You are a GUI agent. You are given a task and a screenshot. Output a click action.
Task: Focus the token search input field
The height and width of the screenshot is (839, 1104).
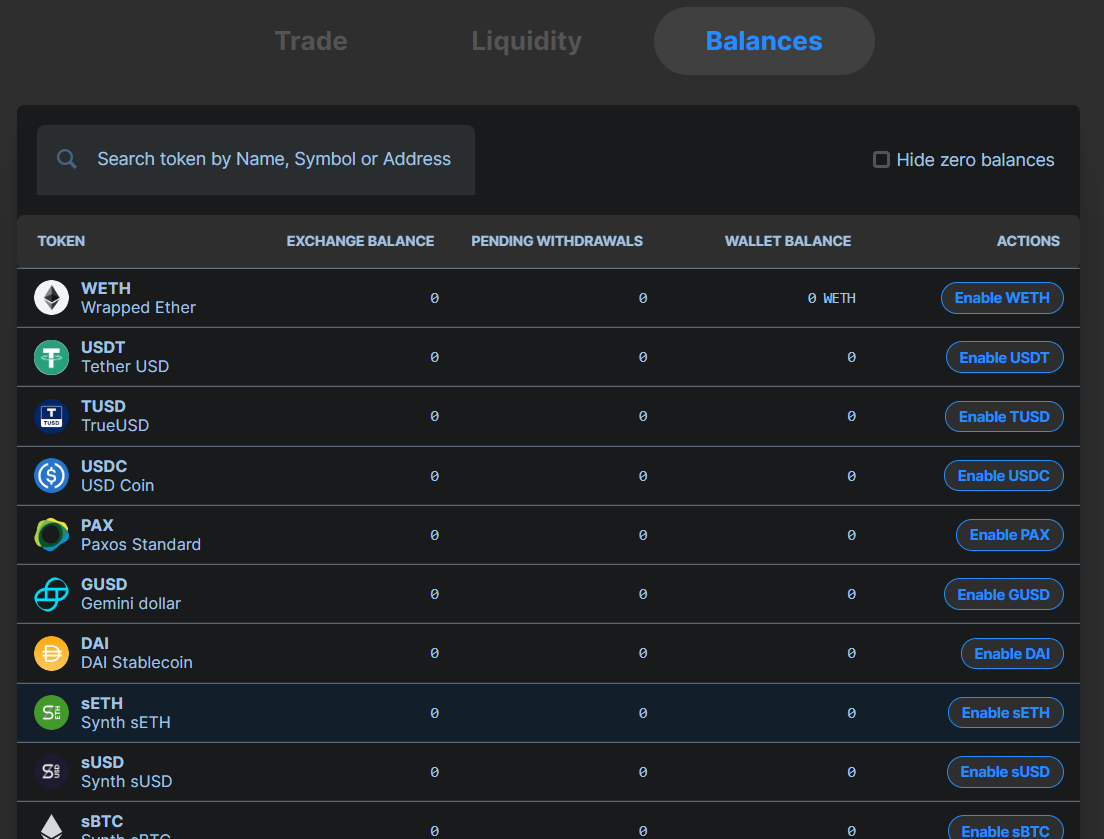(274, 159)
